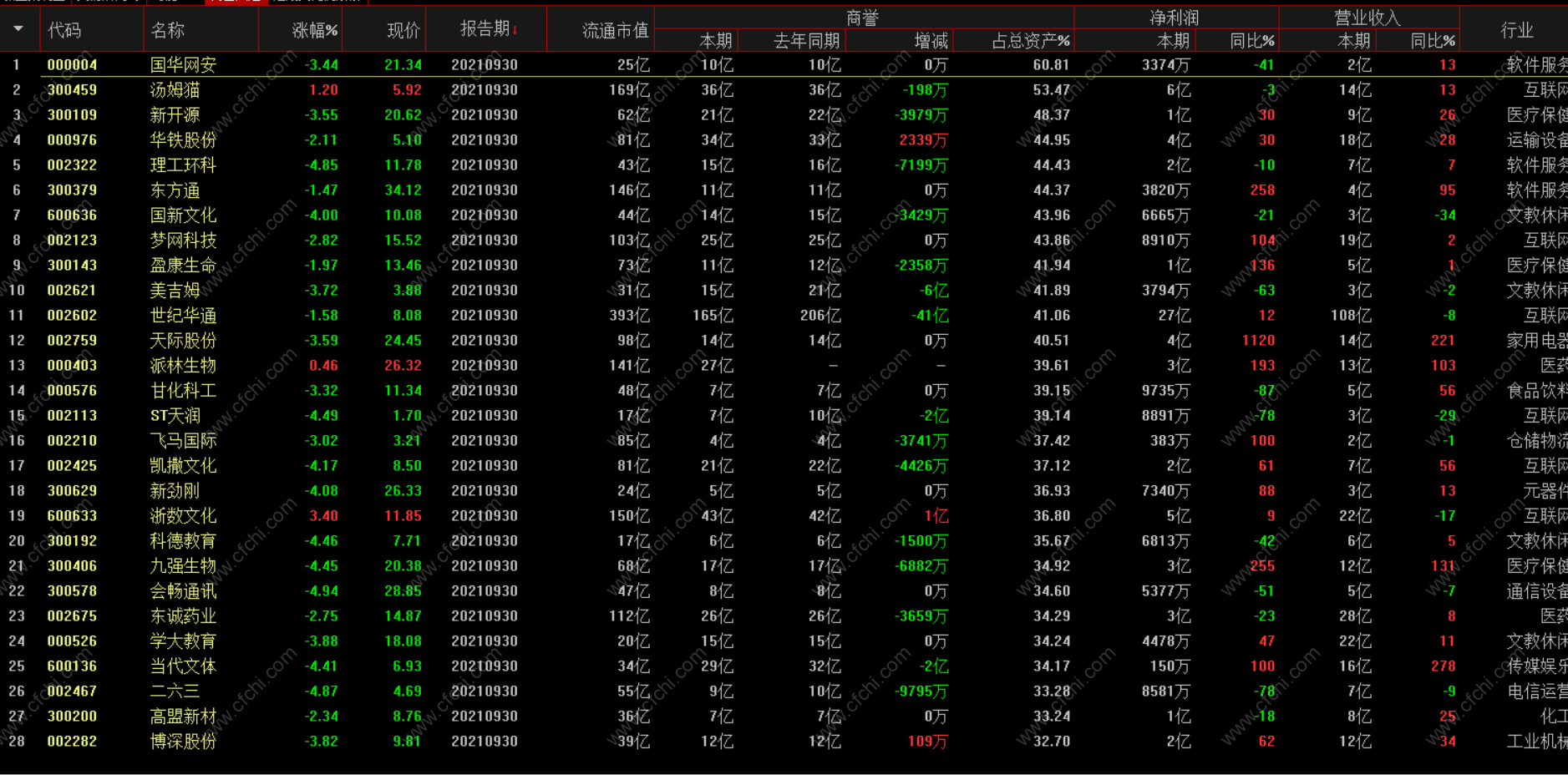Viewport: 1568px width, 775px height.
Task: Select stock row 美吉姆
Action: 784,290
